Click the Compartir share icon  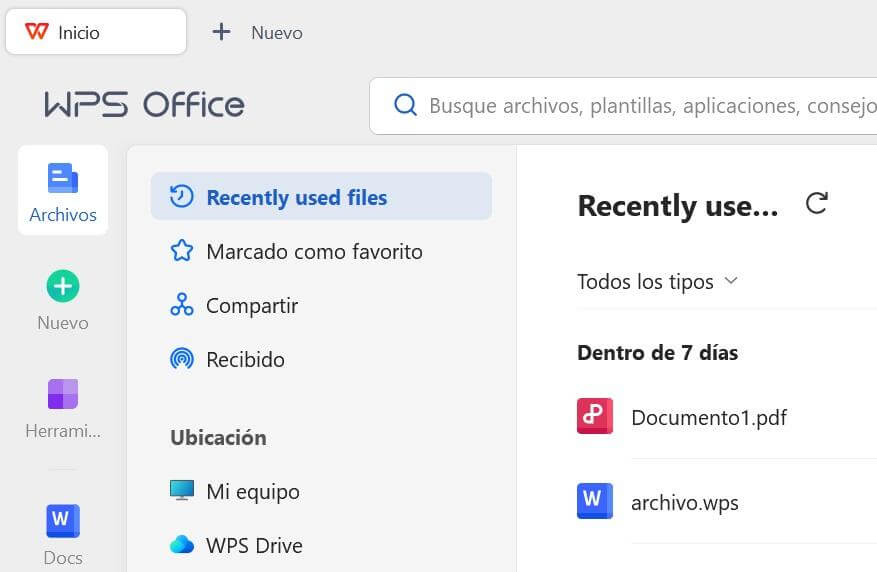[182, 305]
